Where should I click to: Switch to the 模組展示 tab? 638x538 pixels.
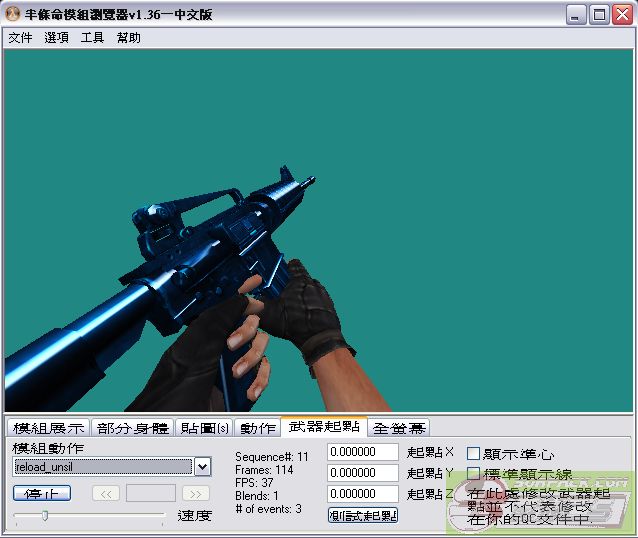click(49, 428)
